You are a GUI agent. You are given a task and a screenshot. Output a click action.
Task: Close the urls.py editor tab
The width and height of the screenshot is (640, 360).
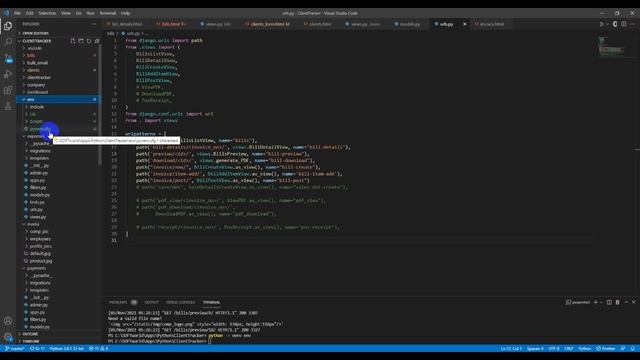click(464, 24)
